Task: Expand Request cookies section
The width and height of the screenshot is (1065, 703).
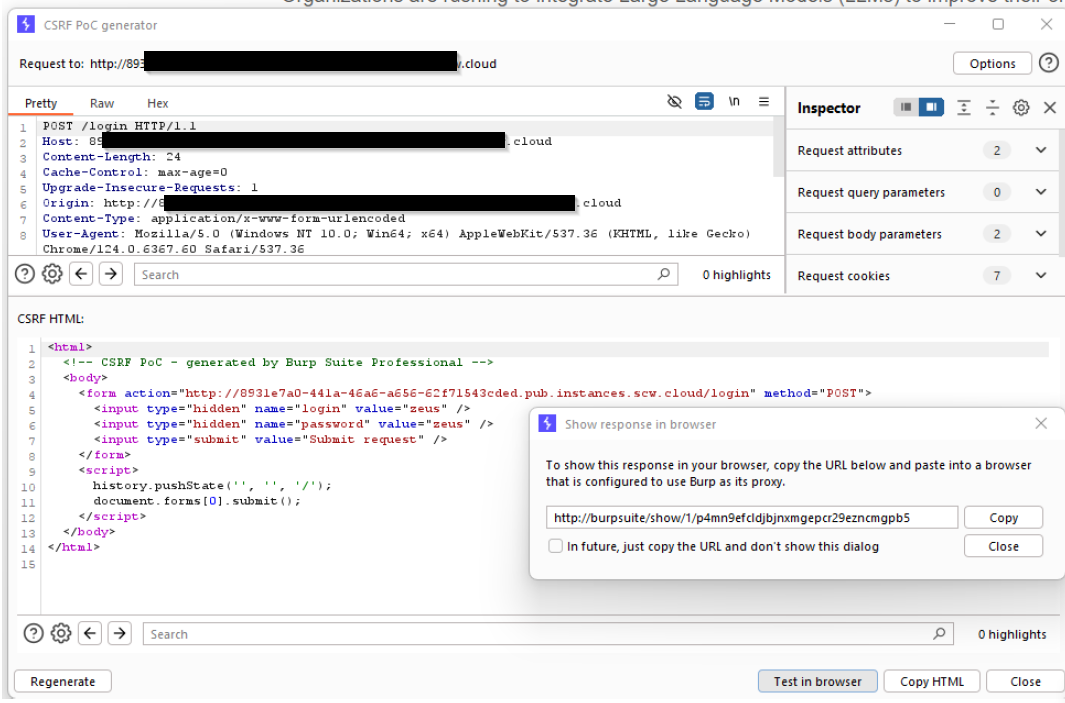Action: (1041, 276)
